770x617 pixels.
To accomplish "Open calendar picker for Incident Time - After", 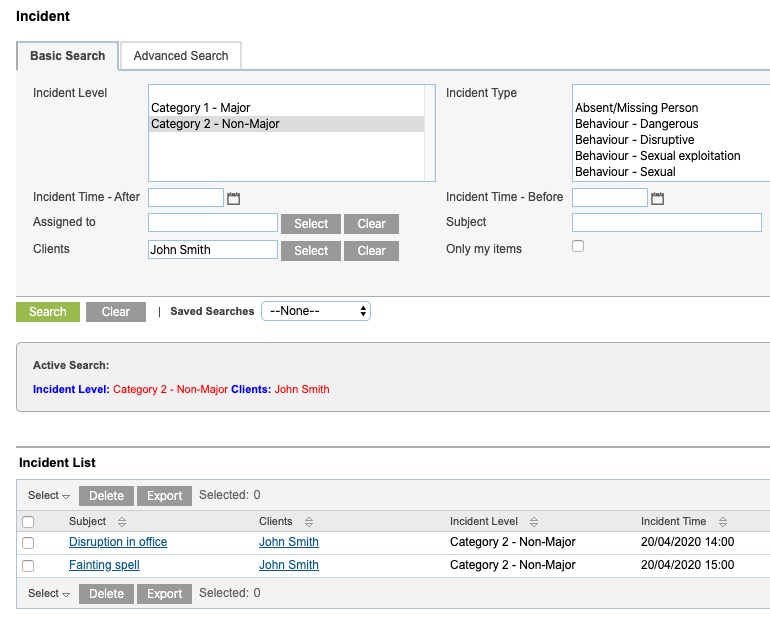I will pos(233,198).
